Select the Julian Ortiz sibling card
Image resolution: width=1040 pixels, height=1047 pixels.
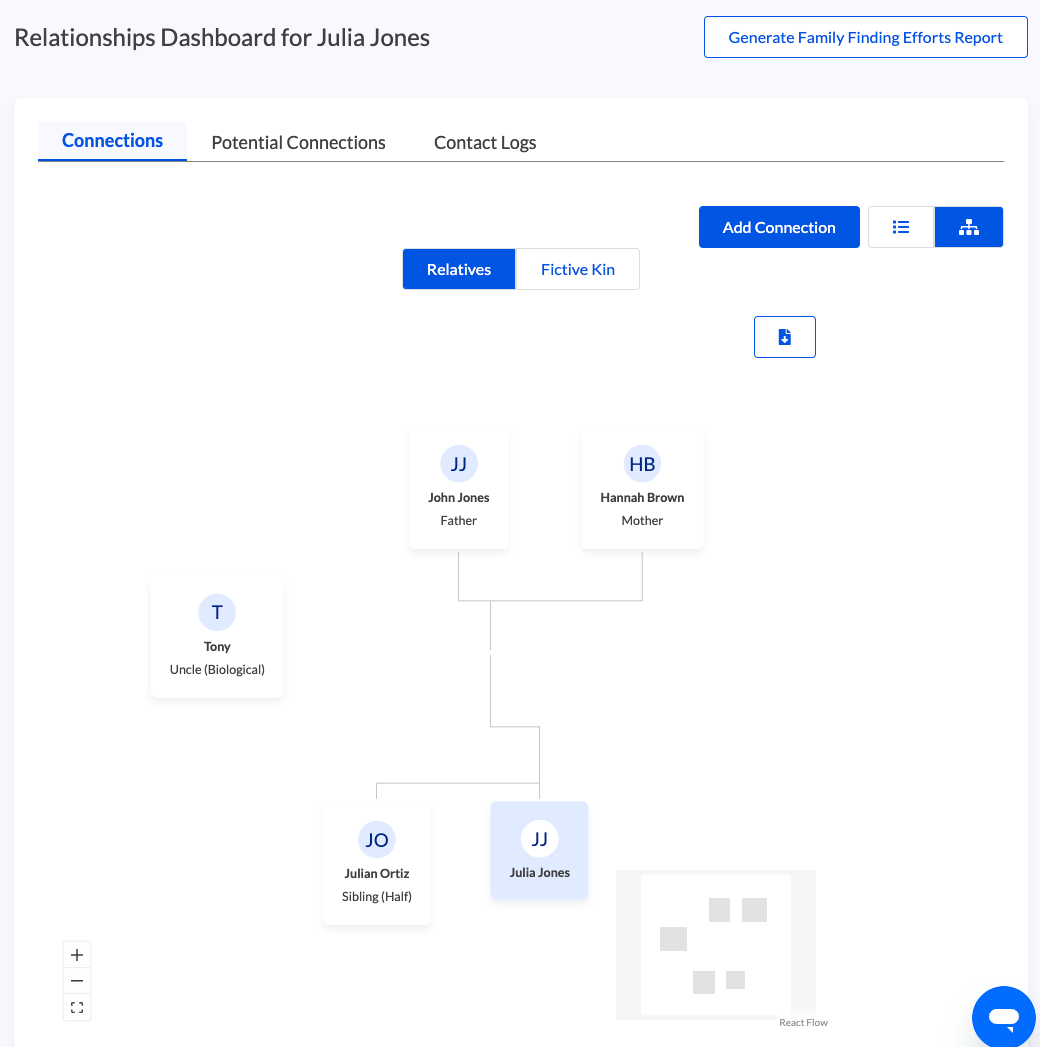click(x=377, y=865)
